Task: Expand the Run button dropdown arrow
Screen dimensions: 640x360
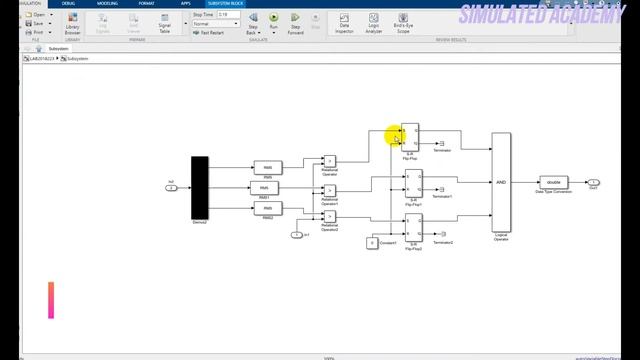Action: [x=273, y=33]
